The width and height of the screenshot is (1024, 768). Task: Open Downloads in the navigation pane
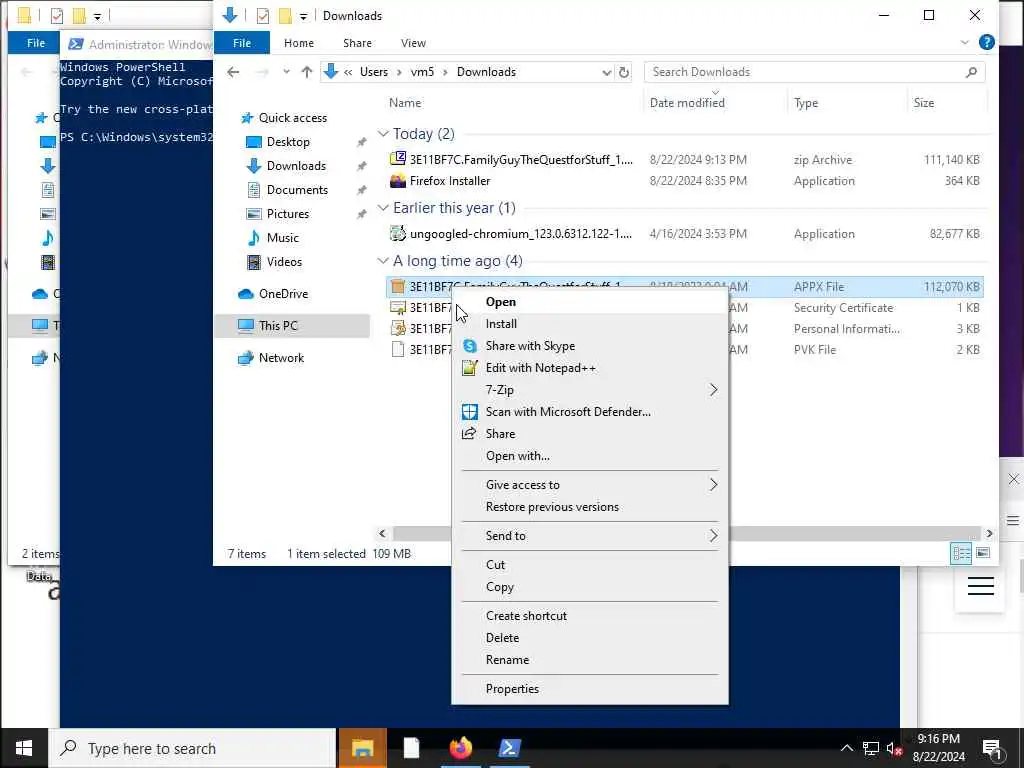click(x=296, y=166)
